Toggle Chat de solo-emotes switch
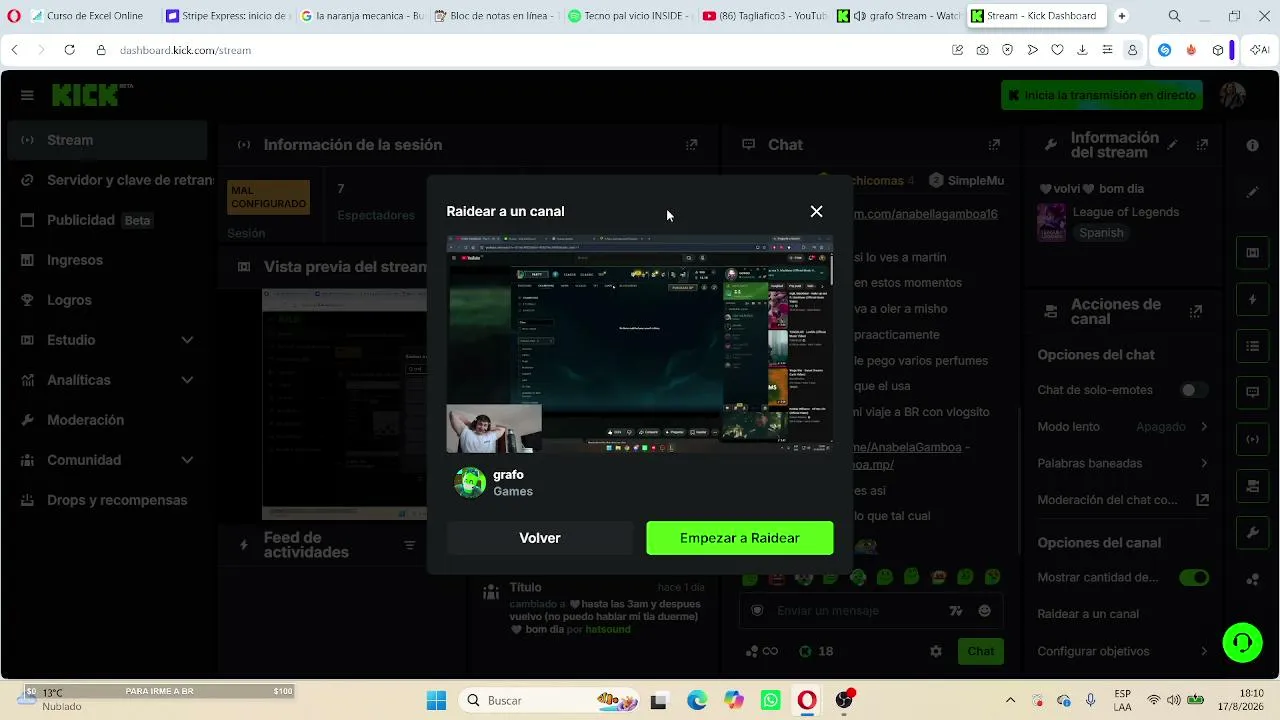1280x720 pixels. pyautogui.click(x=1194, y=390)
